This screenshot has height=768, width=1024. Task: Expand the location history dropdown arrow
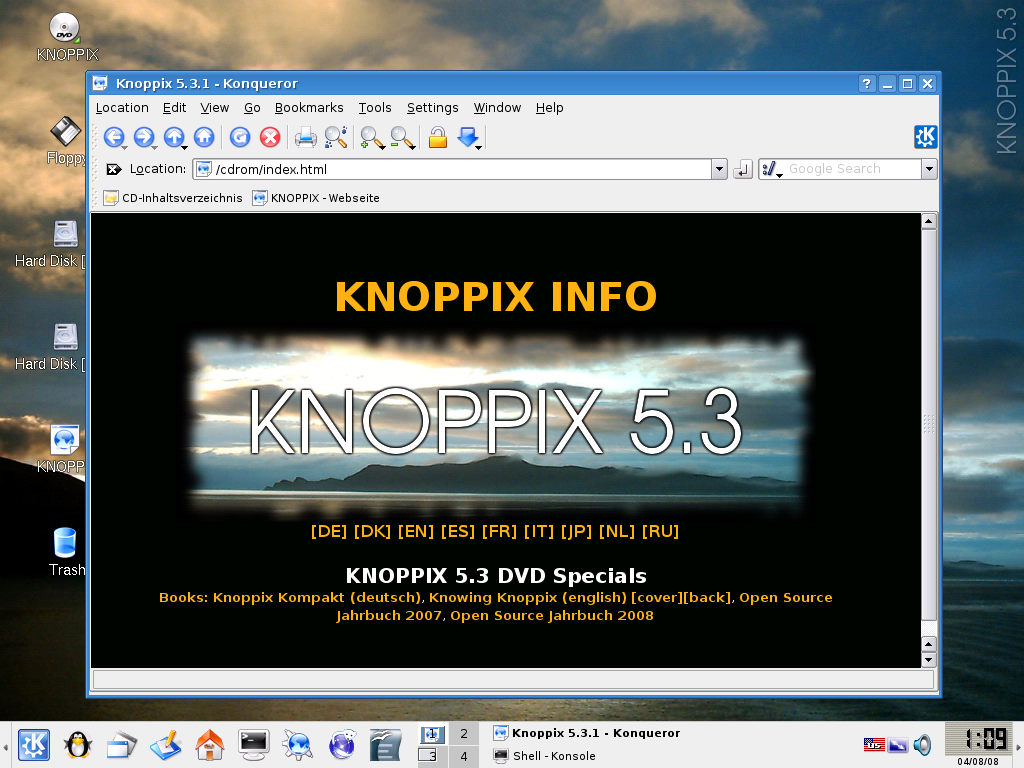pos(719,169)
